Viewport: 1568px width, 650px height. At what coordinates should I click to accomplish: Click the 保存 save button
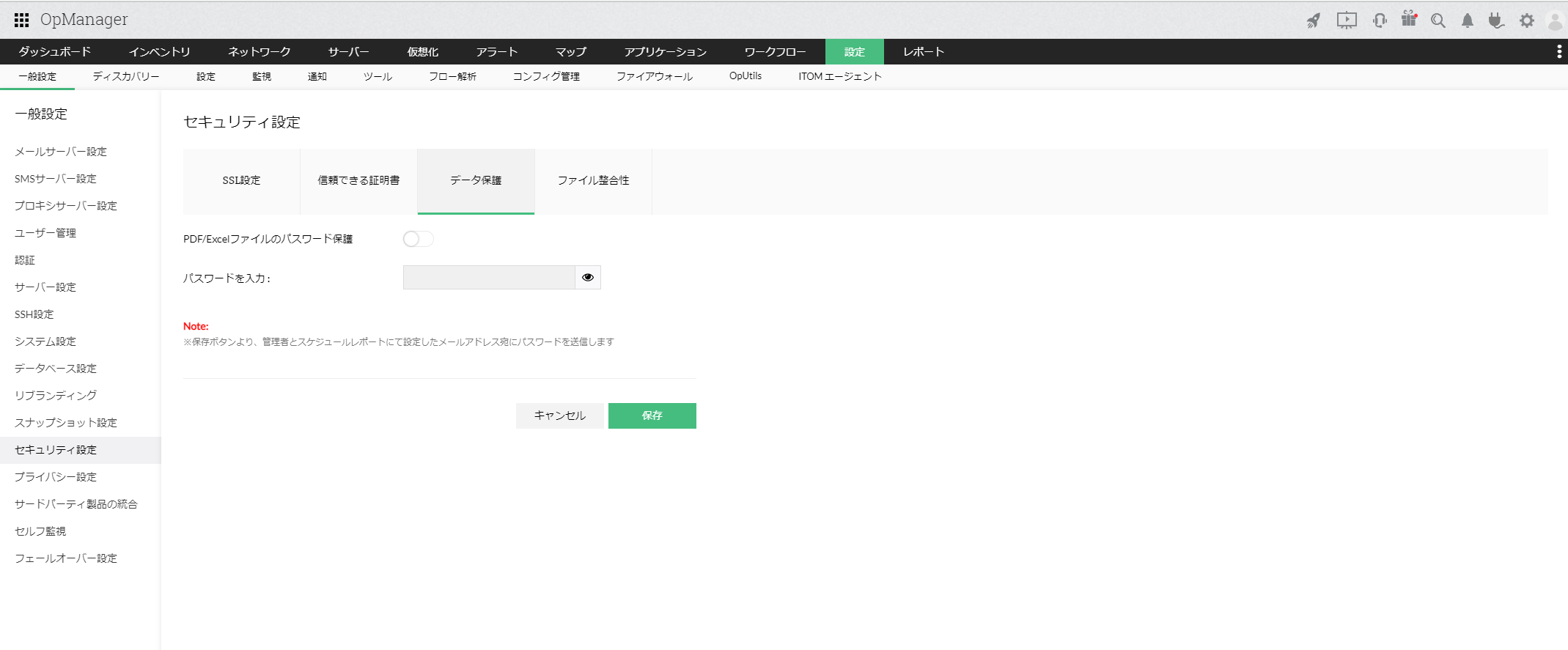[652, 416]
